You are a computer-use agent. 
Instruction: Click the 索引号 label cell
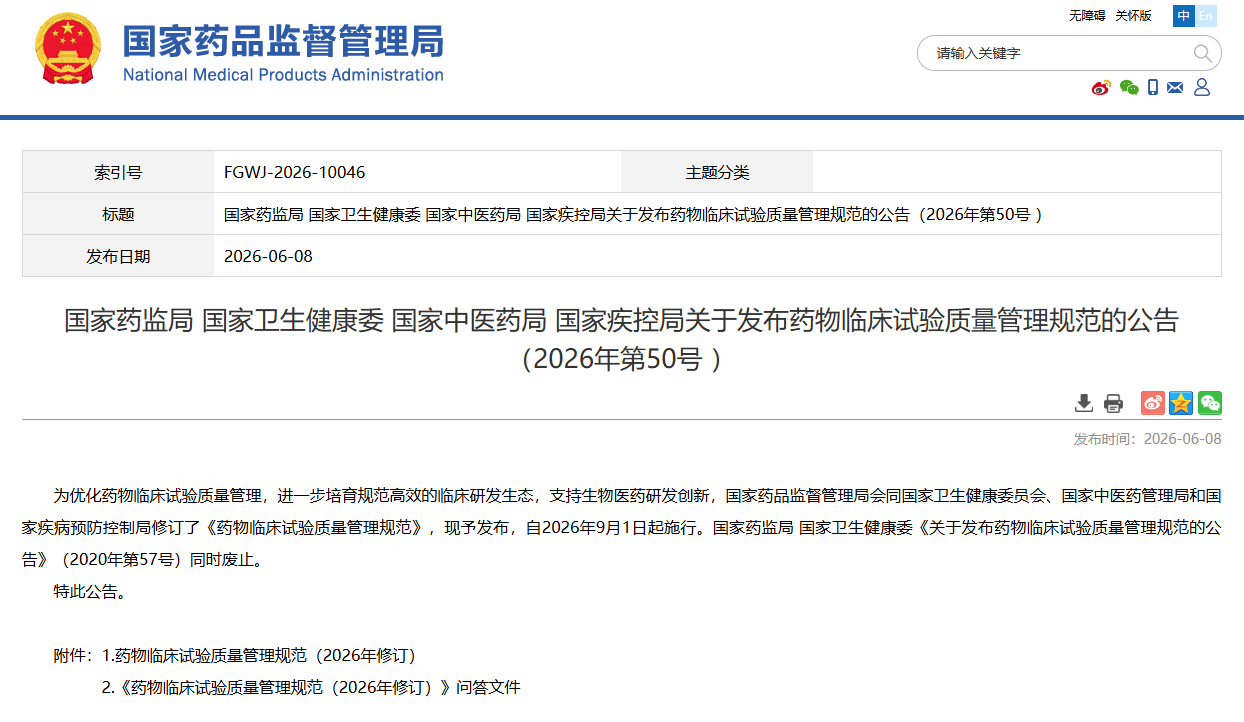click(118, 172)
